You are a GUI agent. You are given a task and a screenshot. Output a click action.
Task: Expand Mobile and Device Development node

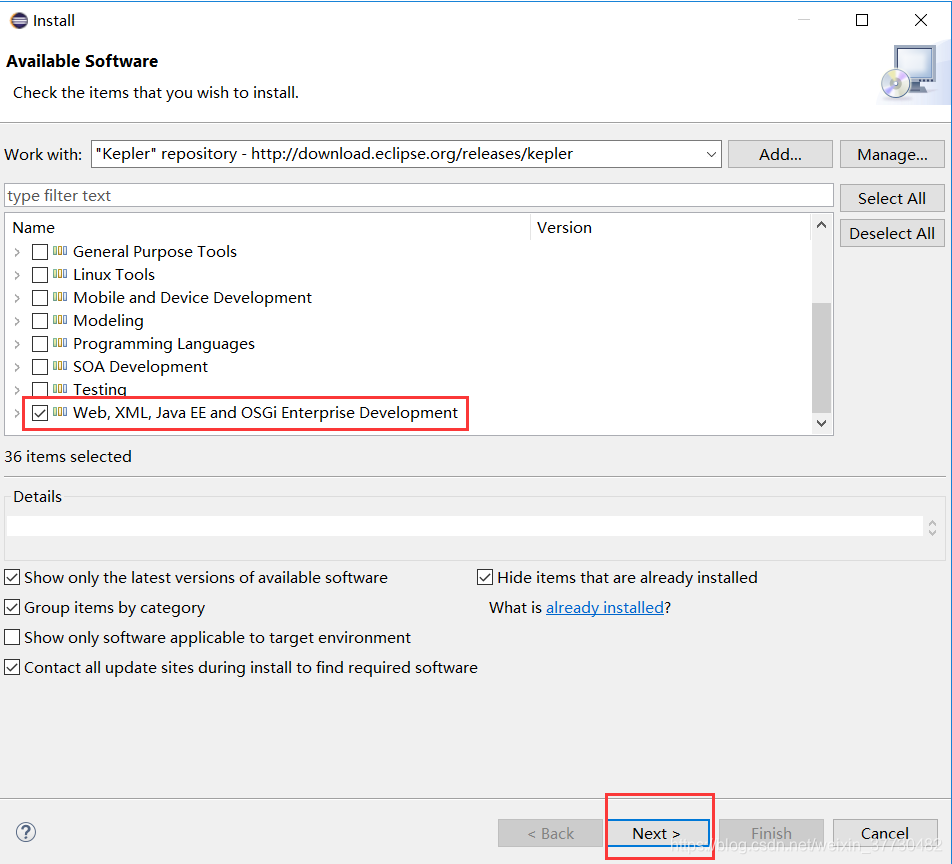17,298
